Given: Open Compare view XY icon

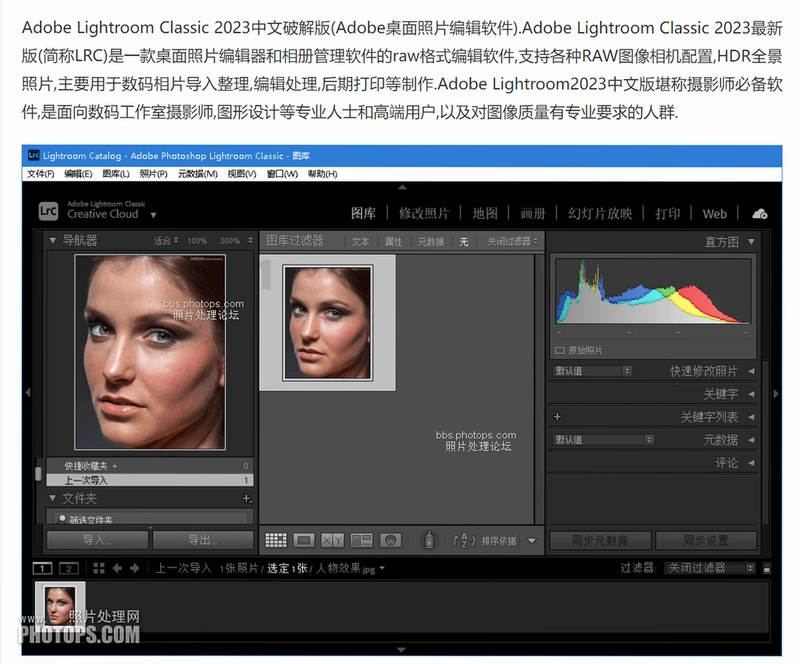Looking at the screenshot, I should (x=332, y=540).
